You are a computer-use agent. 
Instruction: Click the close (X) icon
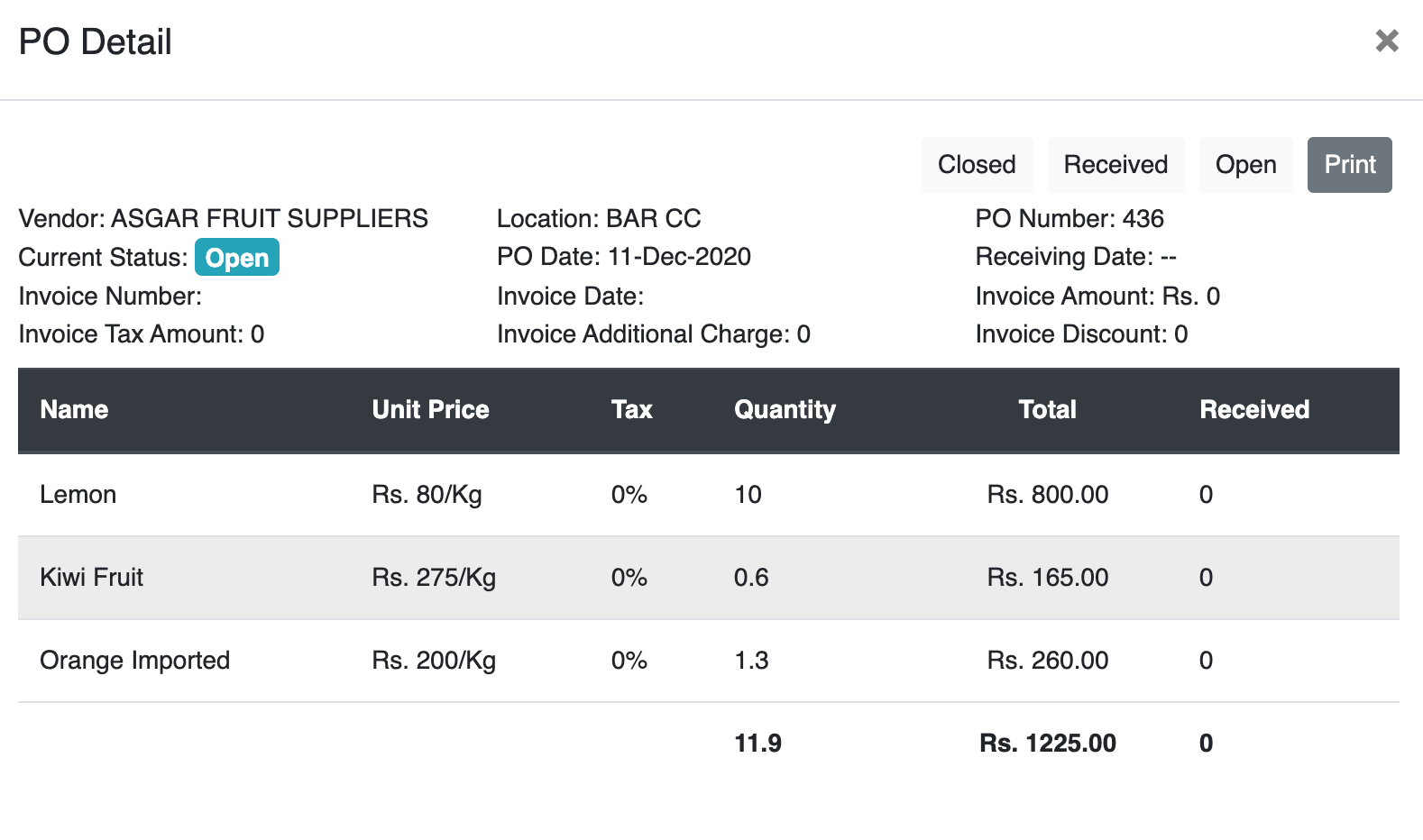tap(1386, 41)
